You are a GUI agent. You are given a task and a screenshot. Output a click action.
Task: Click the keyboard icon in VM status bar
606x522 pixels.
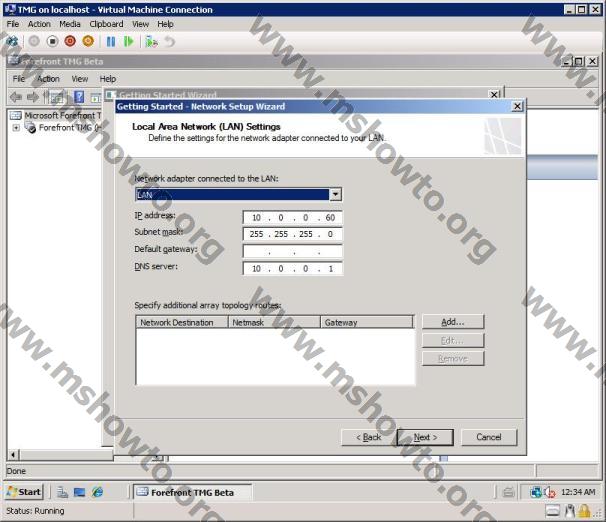[553, 511]
